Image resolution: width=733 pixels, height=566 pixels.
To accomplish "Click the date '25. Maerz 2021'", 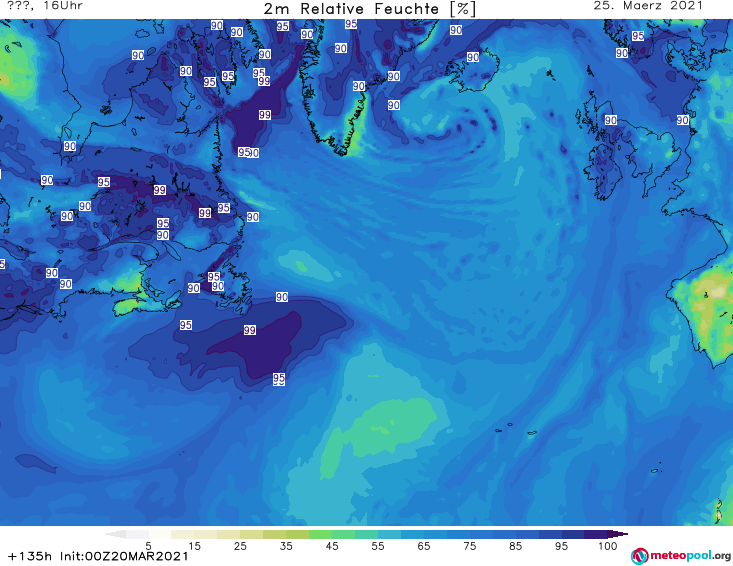I will click(648, 6).
